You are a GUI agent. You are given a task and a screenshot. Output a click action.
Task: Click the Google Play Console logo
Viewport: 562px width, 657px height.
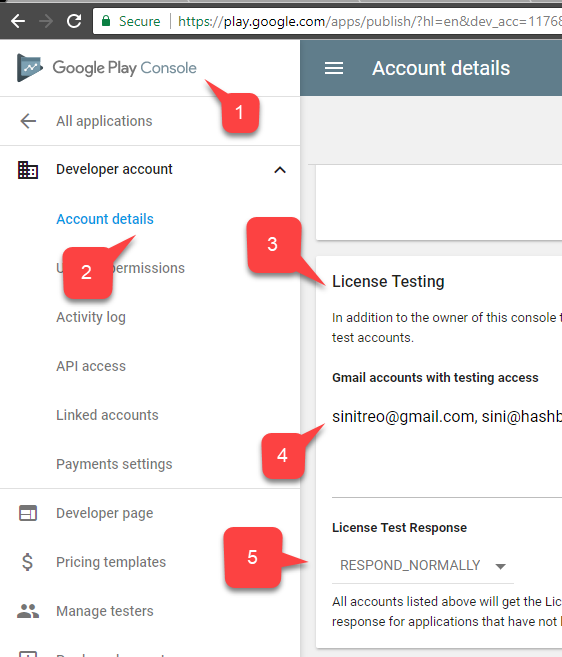tap(106, 68)
